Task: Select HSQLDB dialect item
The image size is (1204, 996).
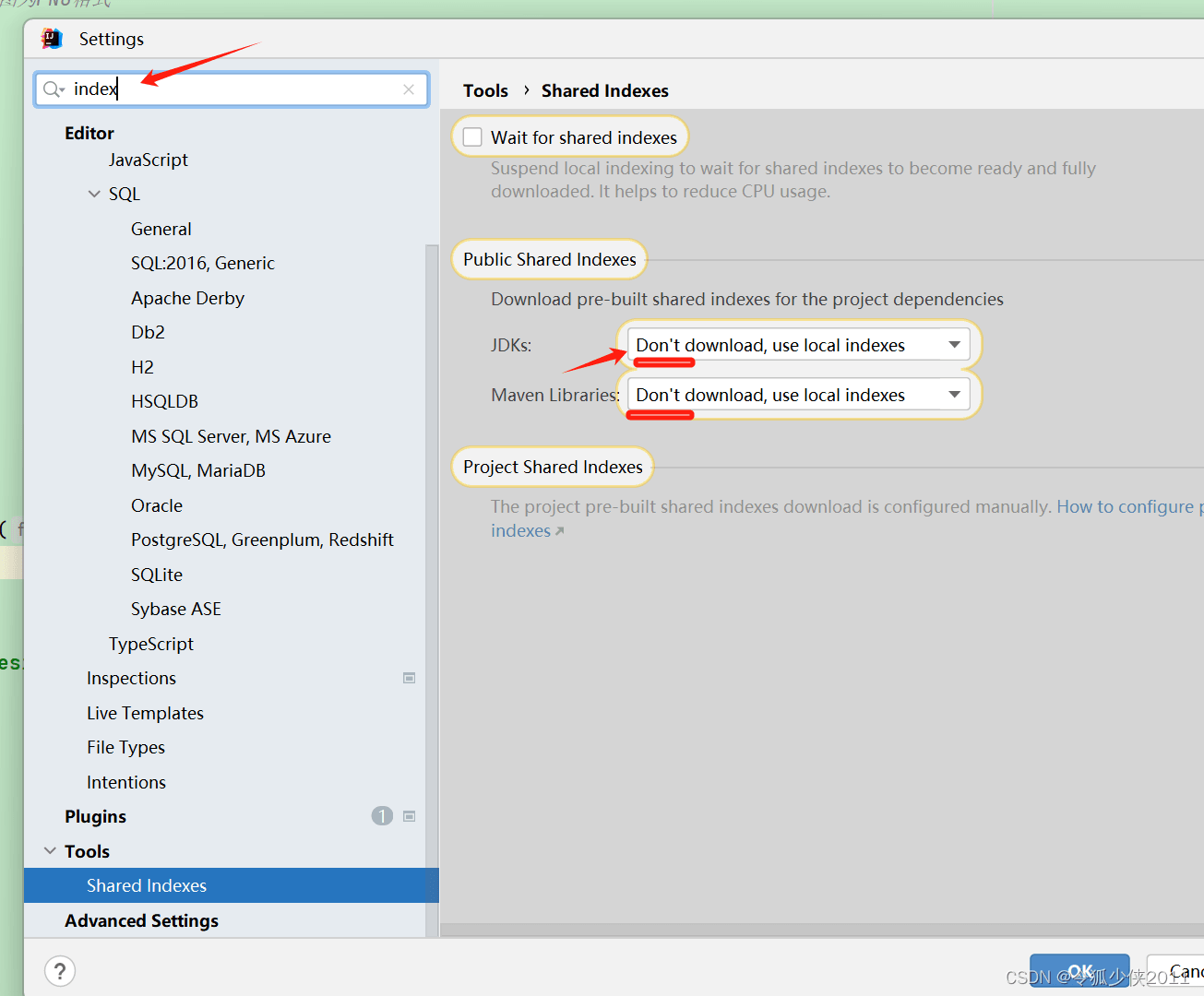Action: (x=164, y=401)
